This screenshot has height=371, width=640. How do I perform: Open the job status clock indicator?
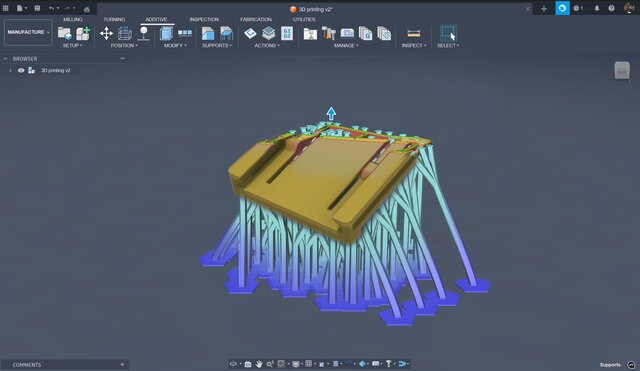(578, 8)
